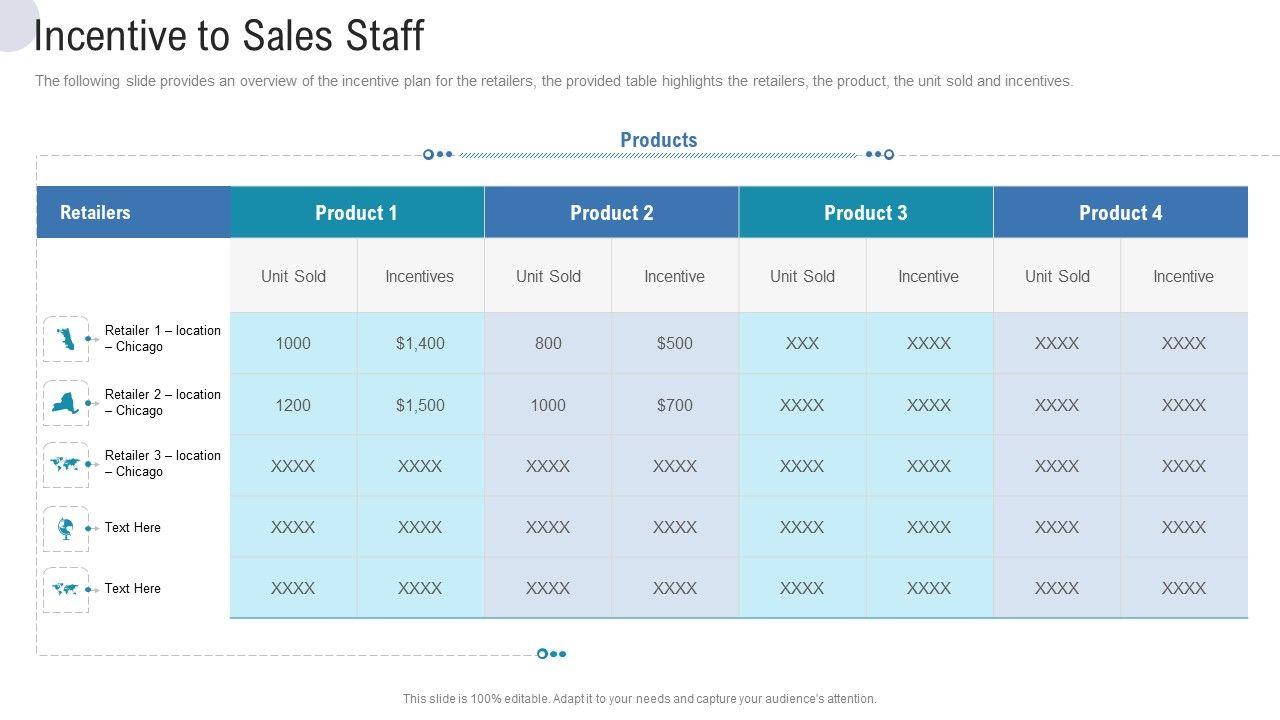Image resolution: width=1280 pixels, height=720 pixels.
Task: Select the Incentive to Sales Staff title
Action: pyautogui.click(x=229, y=36)
